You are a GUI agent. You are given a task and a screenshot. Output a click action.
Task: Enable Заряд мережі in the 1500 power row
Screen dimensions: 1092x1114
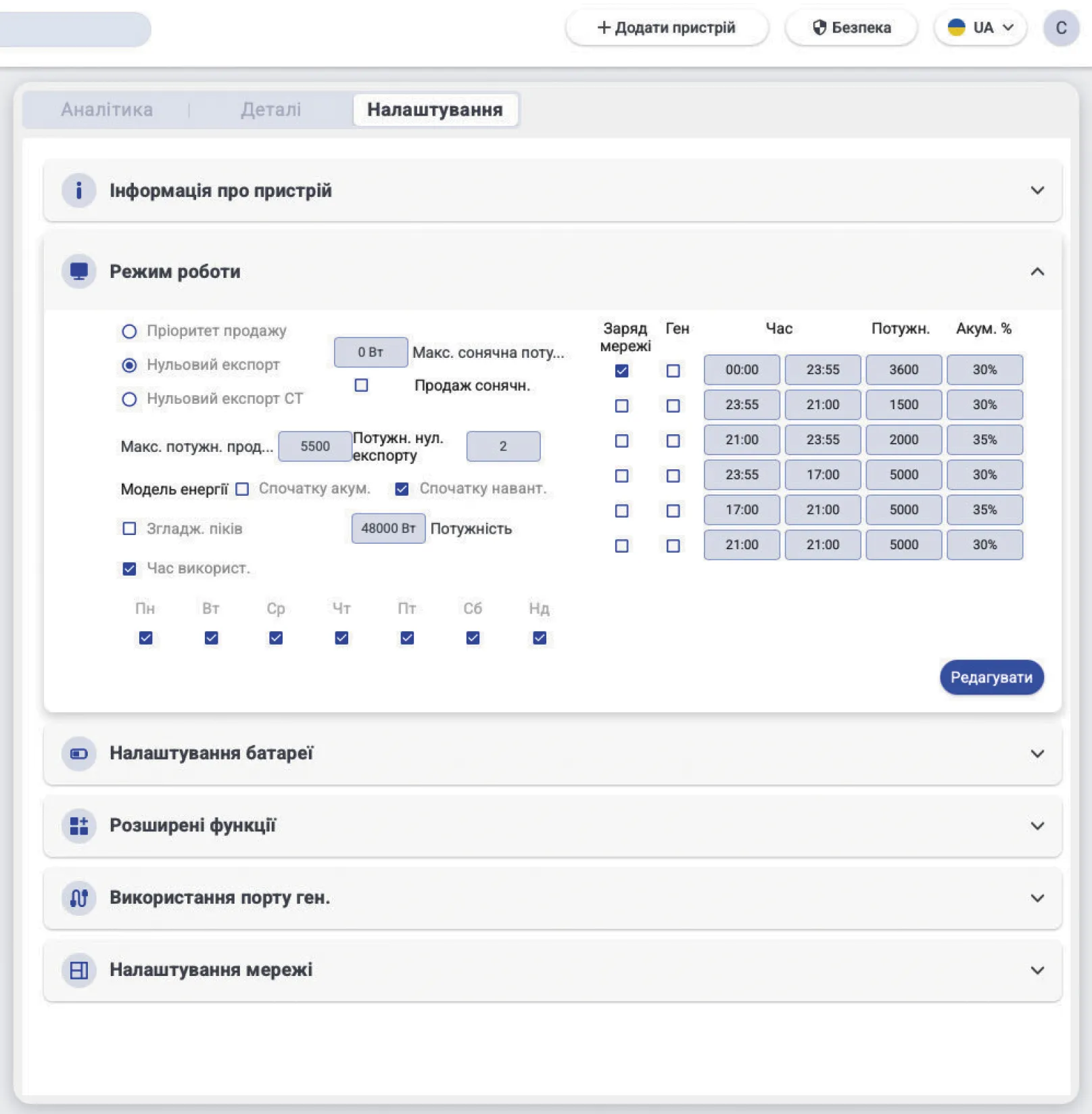[622, 406]
